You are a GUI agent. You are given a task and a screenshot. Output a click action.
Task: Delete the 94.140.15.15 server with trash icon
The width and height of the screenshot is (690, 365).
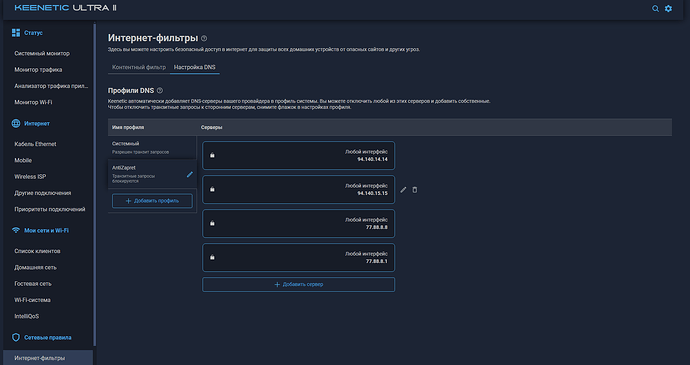(x=415, y=190)
